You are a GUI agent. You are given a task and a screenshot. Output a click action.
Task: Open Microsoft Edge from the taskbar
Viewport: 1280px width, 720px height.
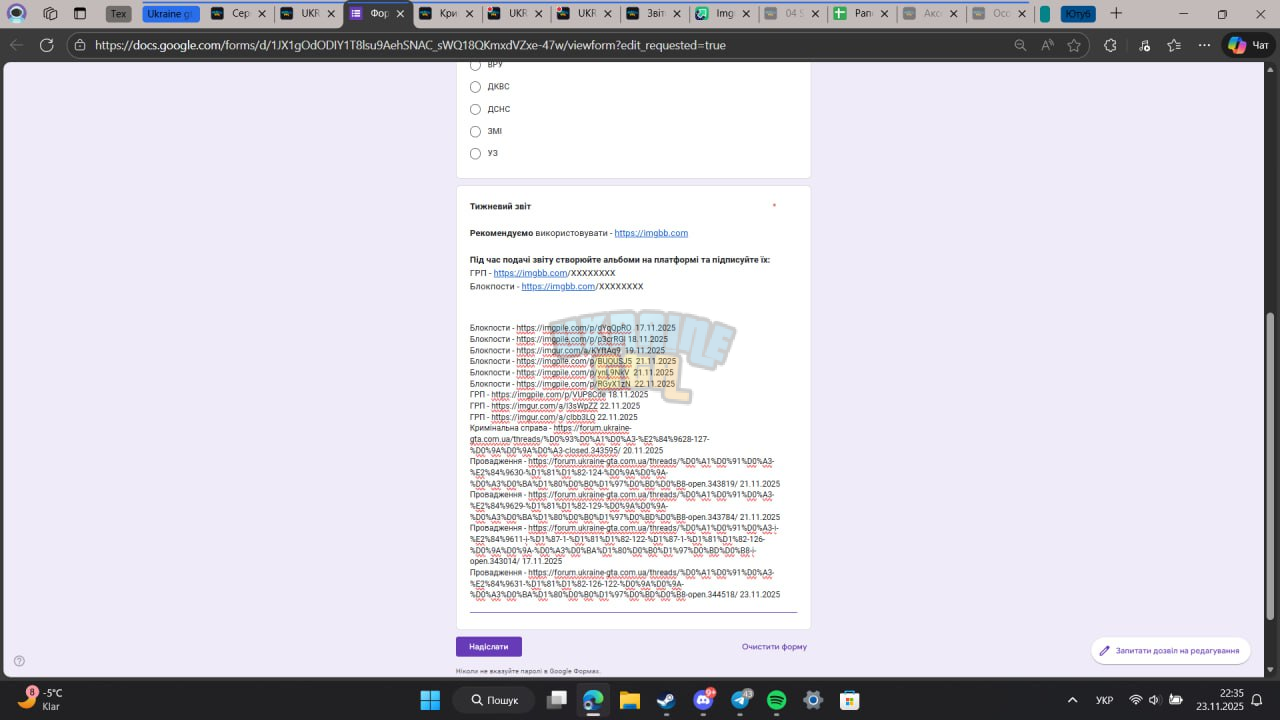[x=593, y=700]
